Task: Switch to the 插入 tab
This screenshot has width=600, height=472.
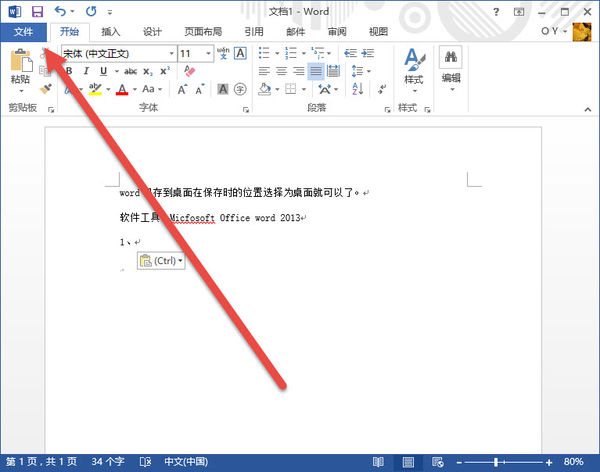Action: click(x=111, y=32)
